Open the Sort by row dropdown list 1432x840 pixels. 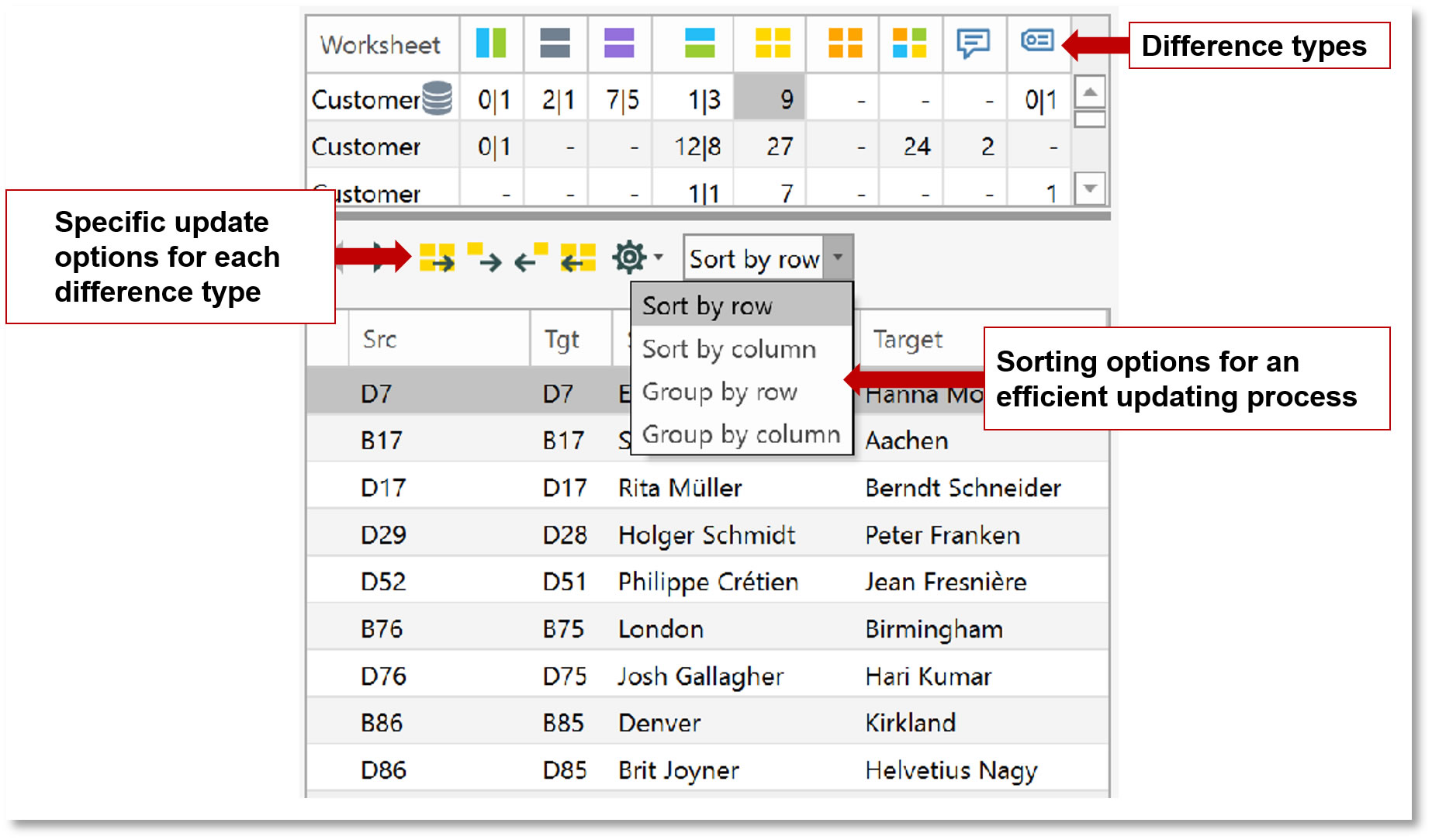(x=838, y=257)
